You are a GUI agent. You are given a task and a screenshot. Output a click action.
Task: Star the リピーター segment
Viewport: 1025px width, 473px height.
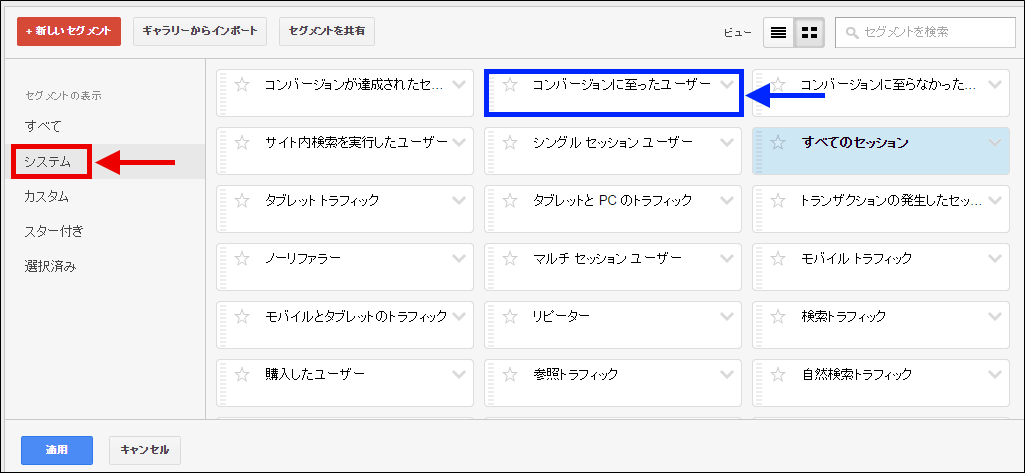click(510, 317)
